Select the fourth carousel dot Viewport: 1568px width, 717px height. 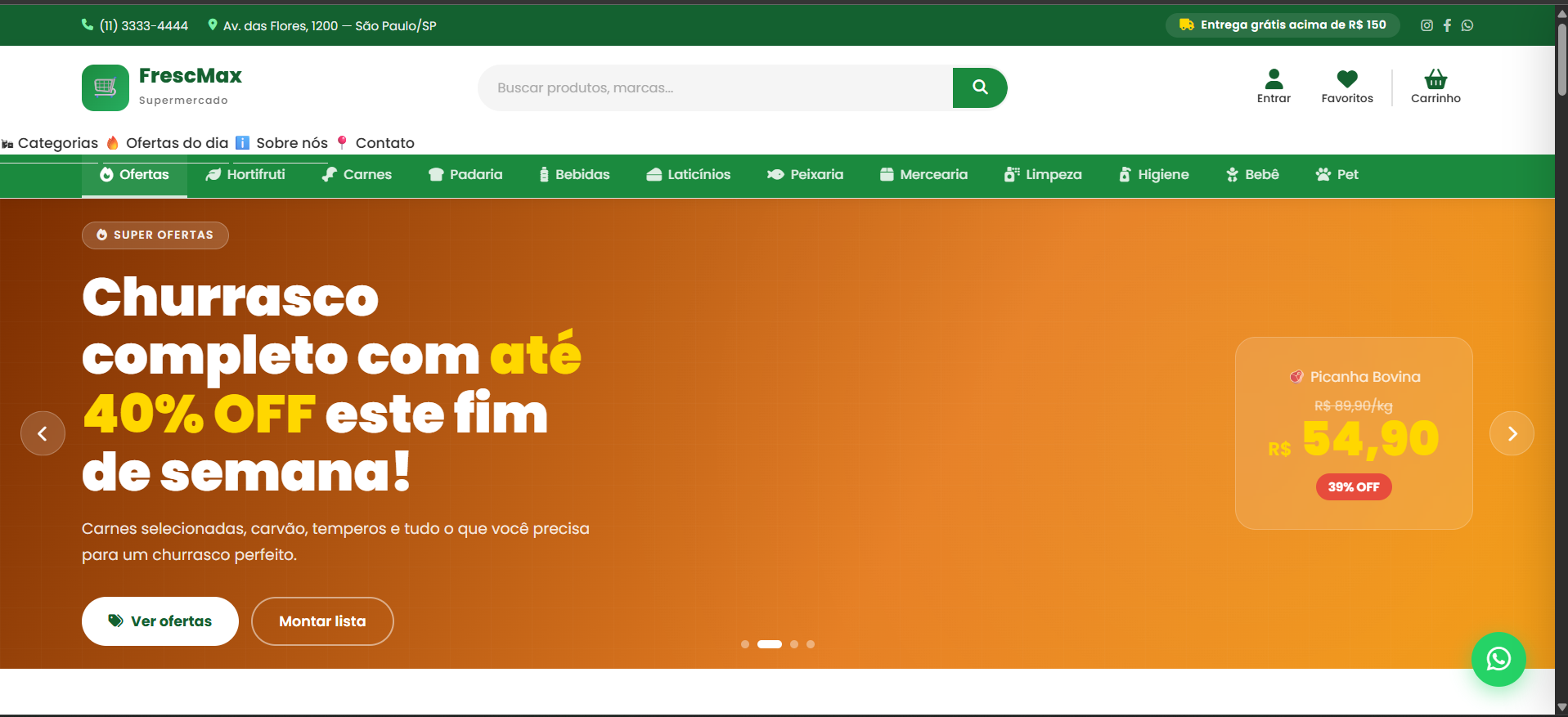click(x=811, y=644)
